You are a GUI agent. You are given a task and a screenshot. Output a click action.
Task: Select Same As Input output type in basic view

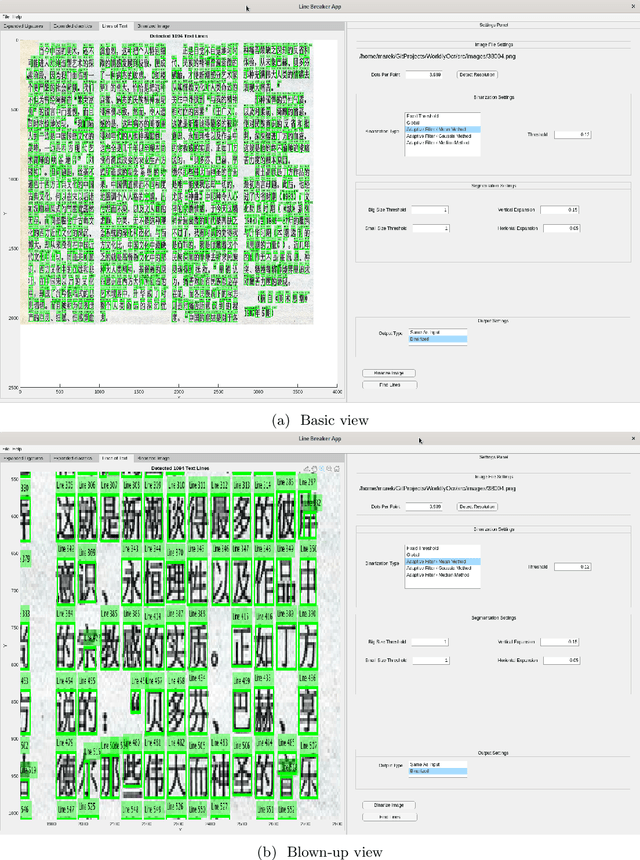point(427,332)
